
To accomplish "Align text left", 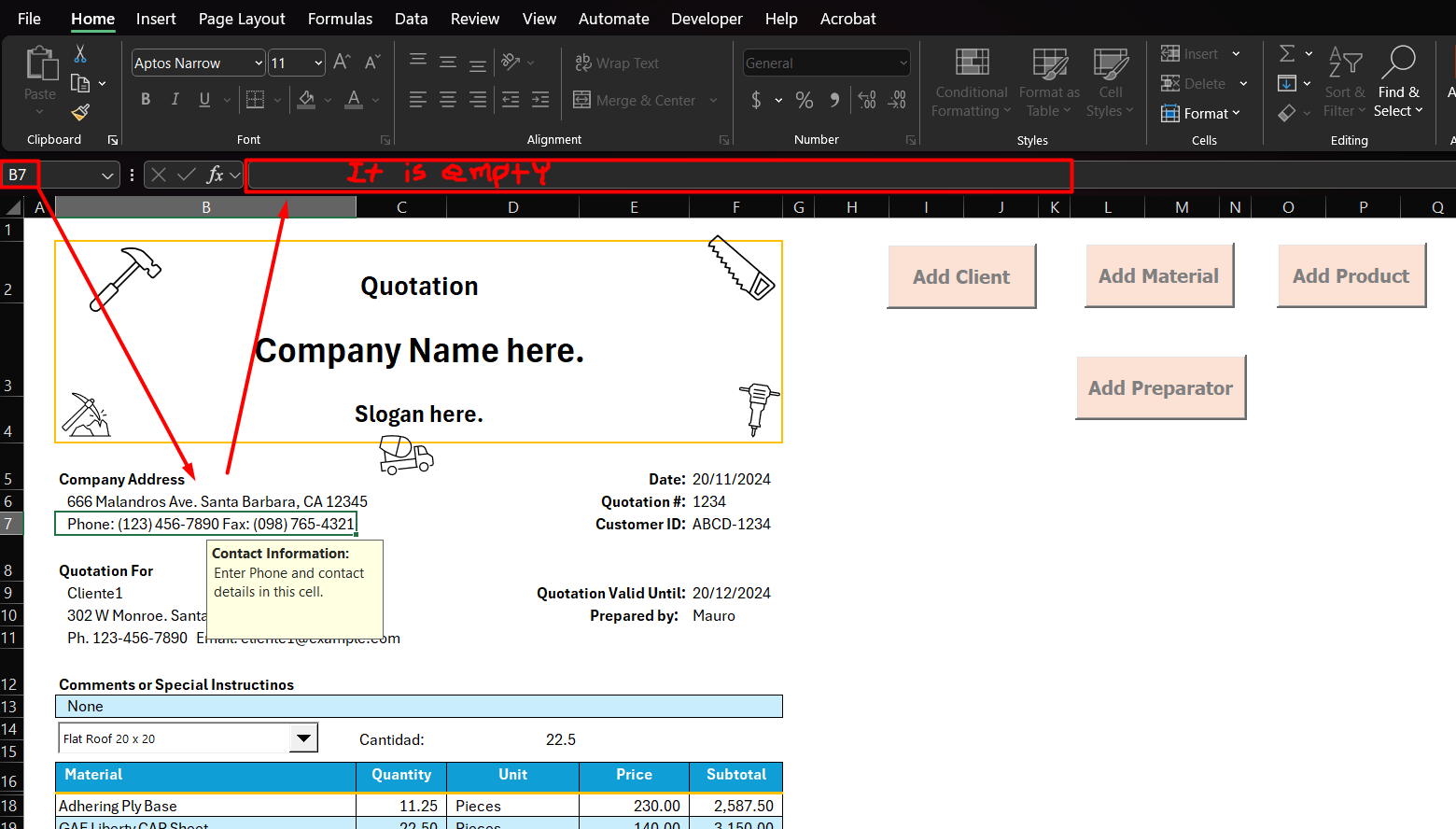I will point(418,99).
